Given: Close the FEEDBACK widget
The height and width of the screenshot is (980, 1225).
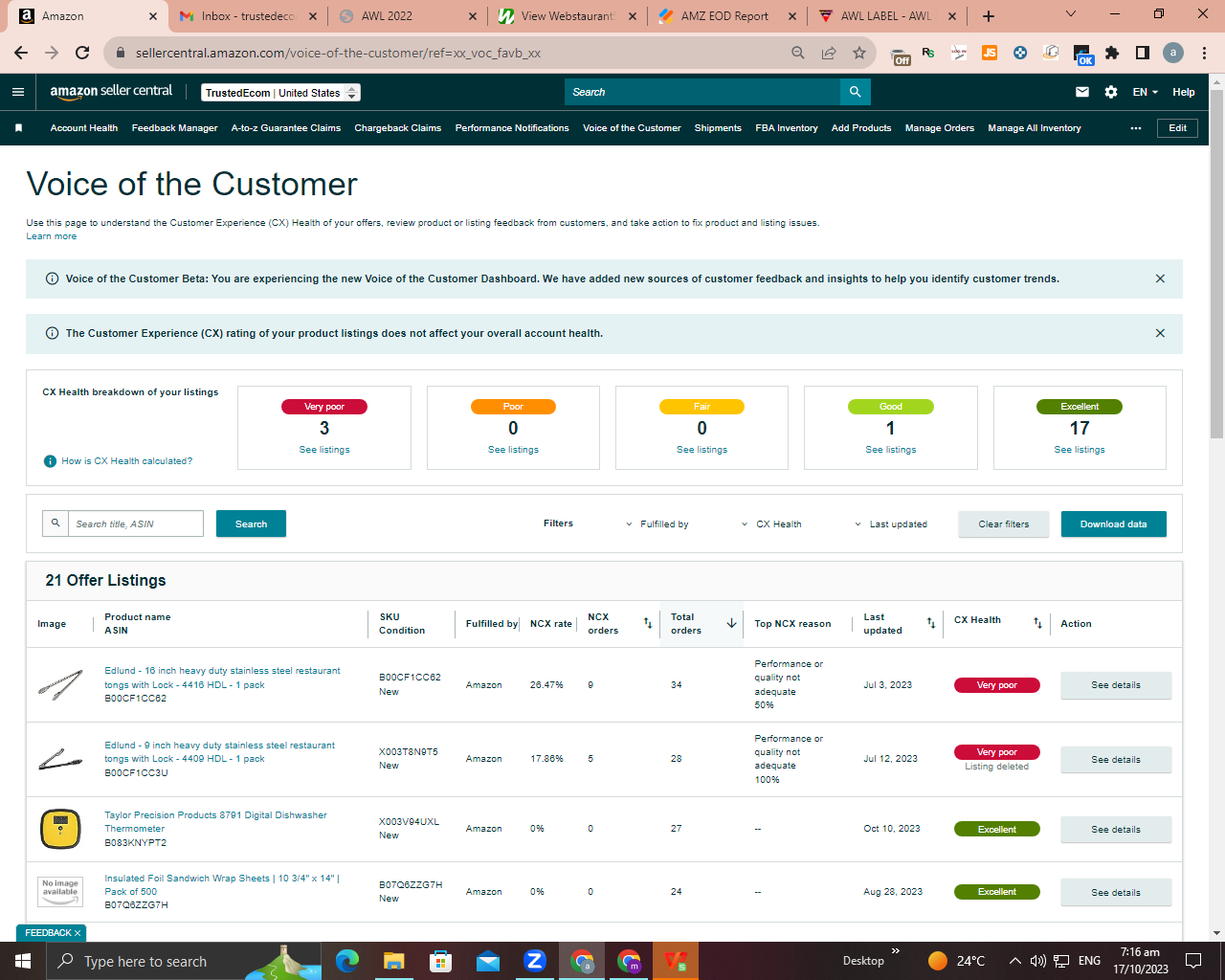Looking at the screenshot, I should pos(78,933).
